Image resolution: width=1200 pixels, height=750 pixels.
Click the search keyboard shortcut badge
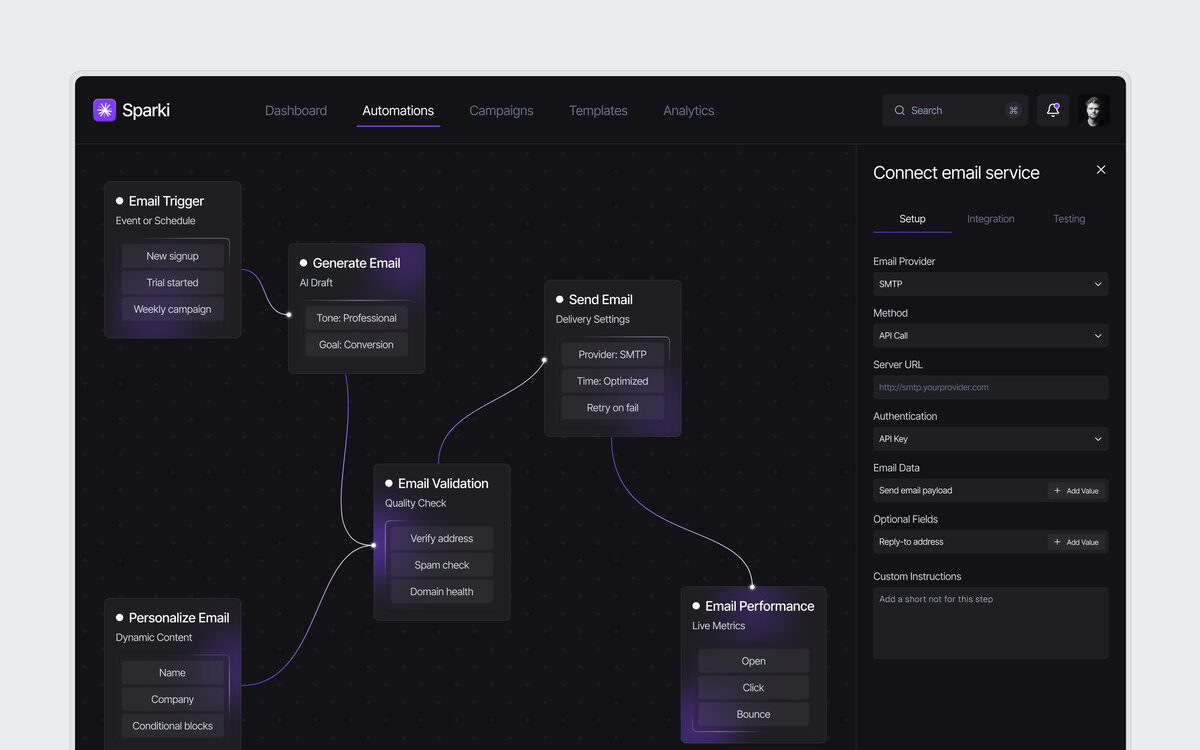click(x=1013, y=111)
